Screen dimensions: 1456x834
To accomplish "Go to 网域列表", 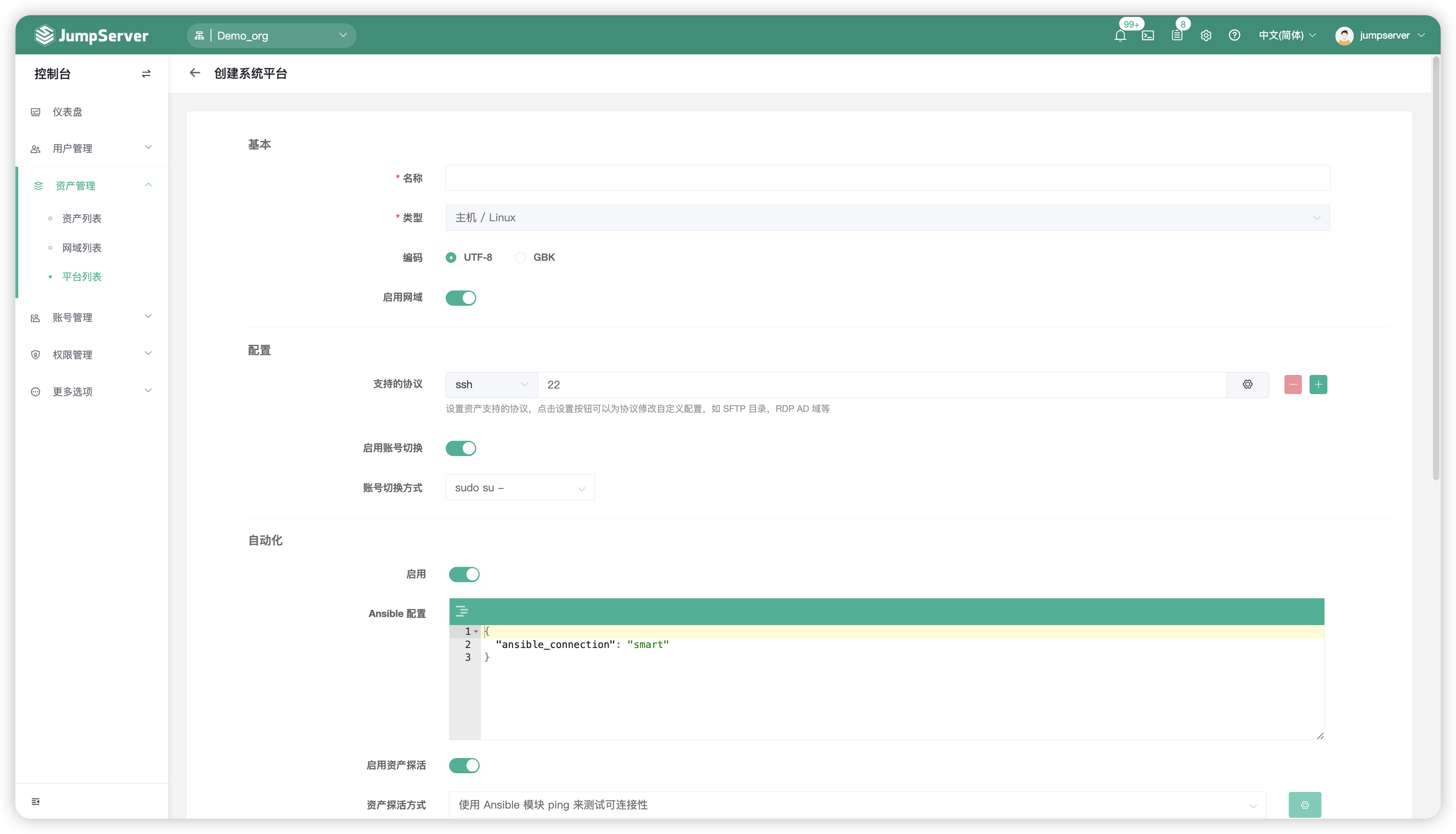I will tap(82, 248).
